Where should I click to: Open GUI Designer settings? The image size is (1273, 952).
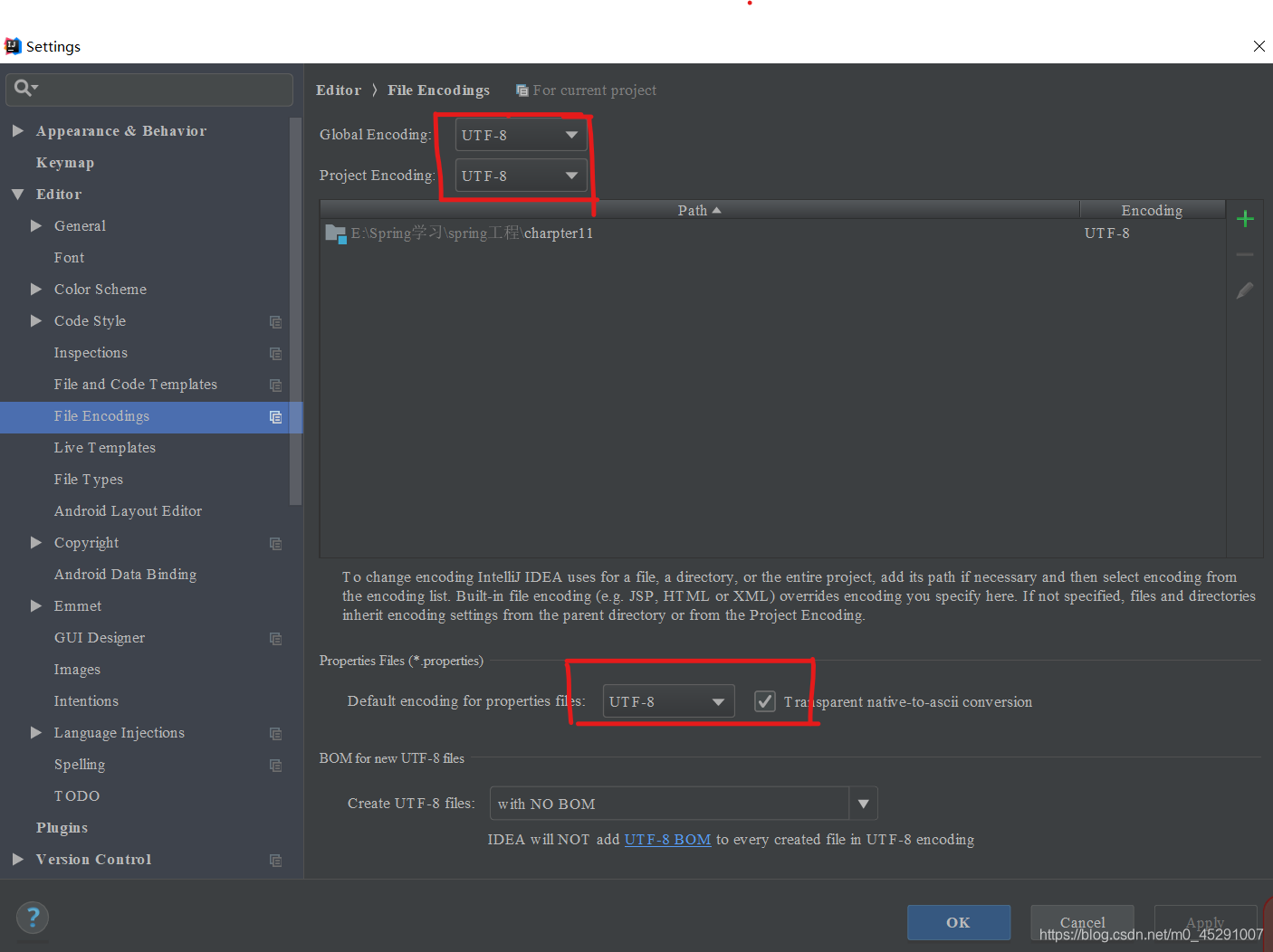[100, 638]
